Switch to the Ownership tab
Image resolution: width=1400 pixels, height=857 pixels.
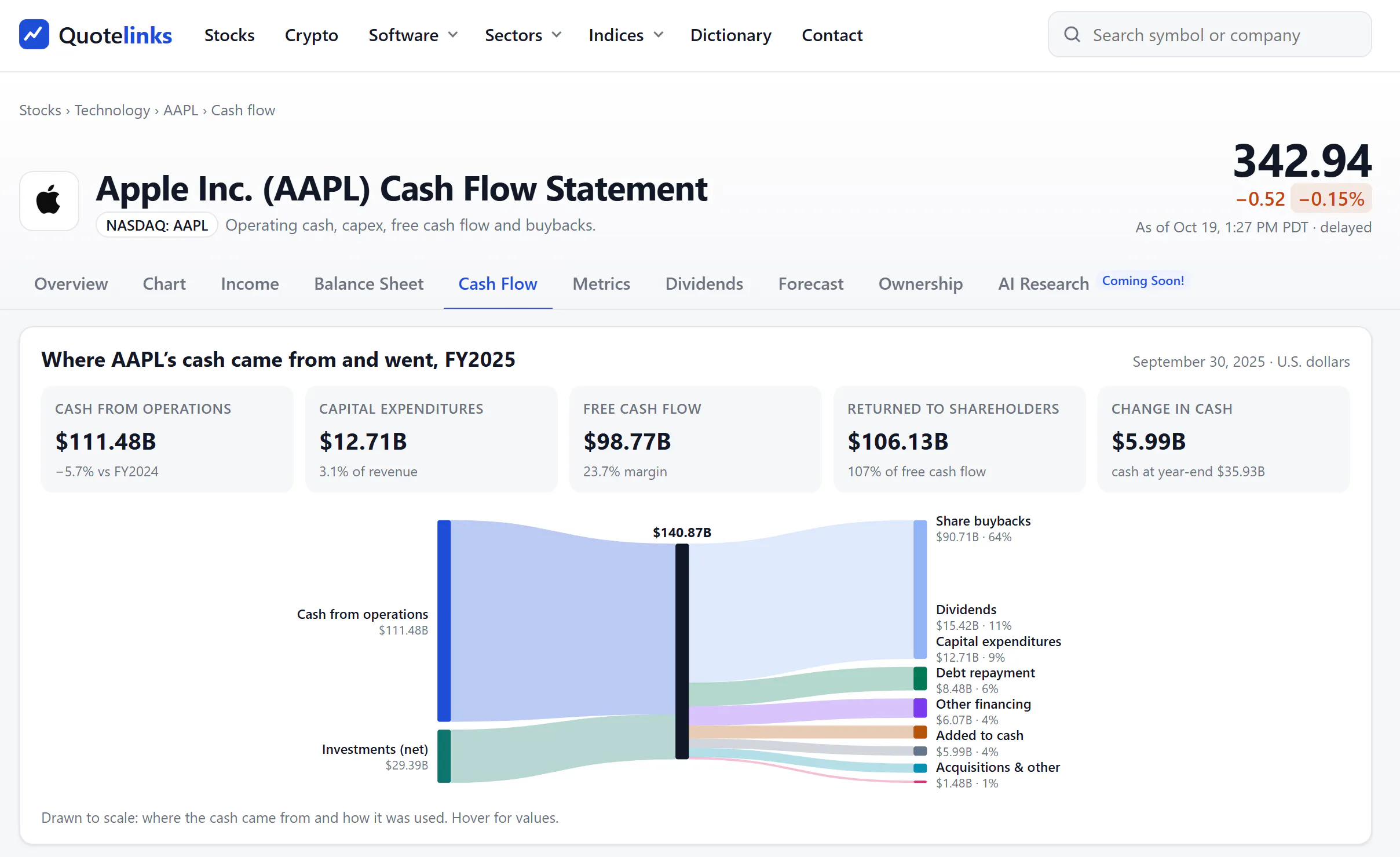(920, 283)
